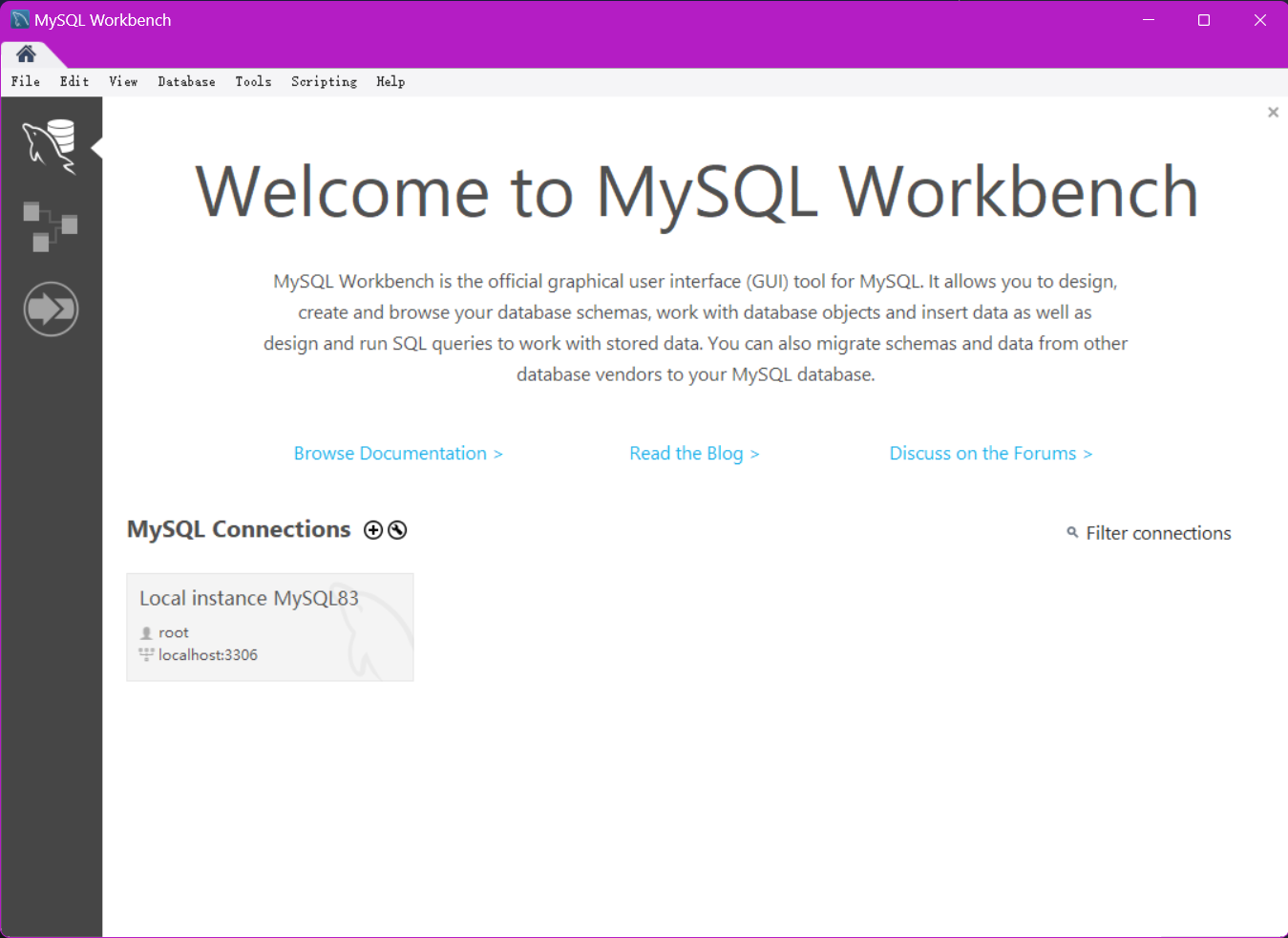Add a new MySQL connection plus icon
Screen dimensions: 1288x938
pyautogui.click(x=373, y=530)
